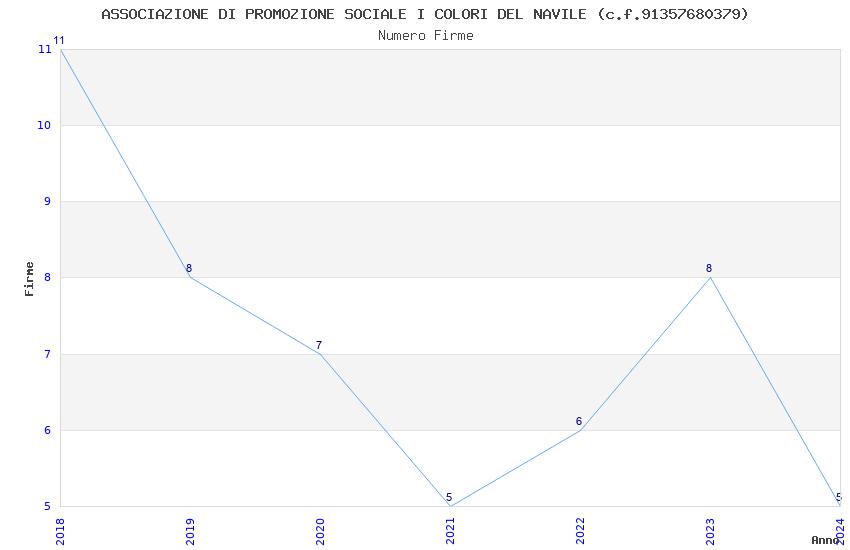Click the y-axis tick label 10
Image resolution: width=850 pixels, height=550 pixels.
click(x=44, y=125)
